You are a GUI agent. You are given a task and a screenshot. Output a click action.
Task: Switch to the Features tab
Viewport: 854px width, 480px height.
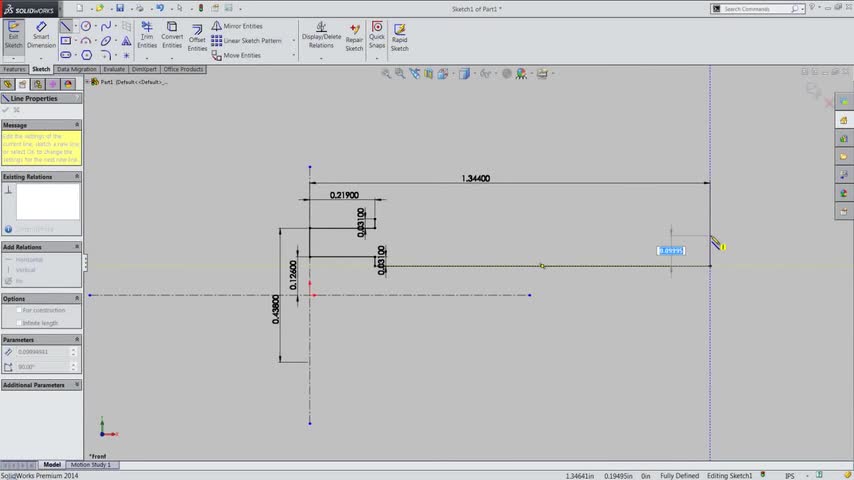(x=14, y=69)
